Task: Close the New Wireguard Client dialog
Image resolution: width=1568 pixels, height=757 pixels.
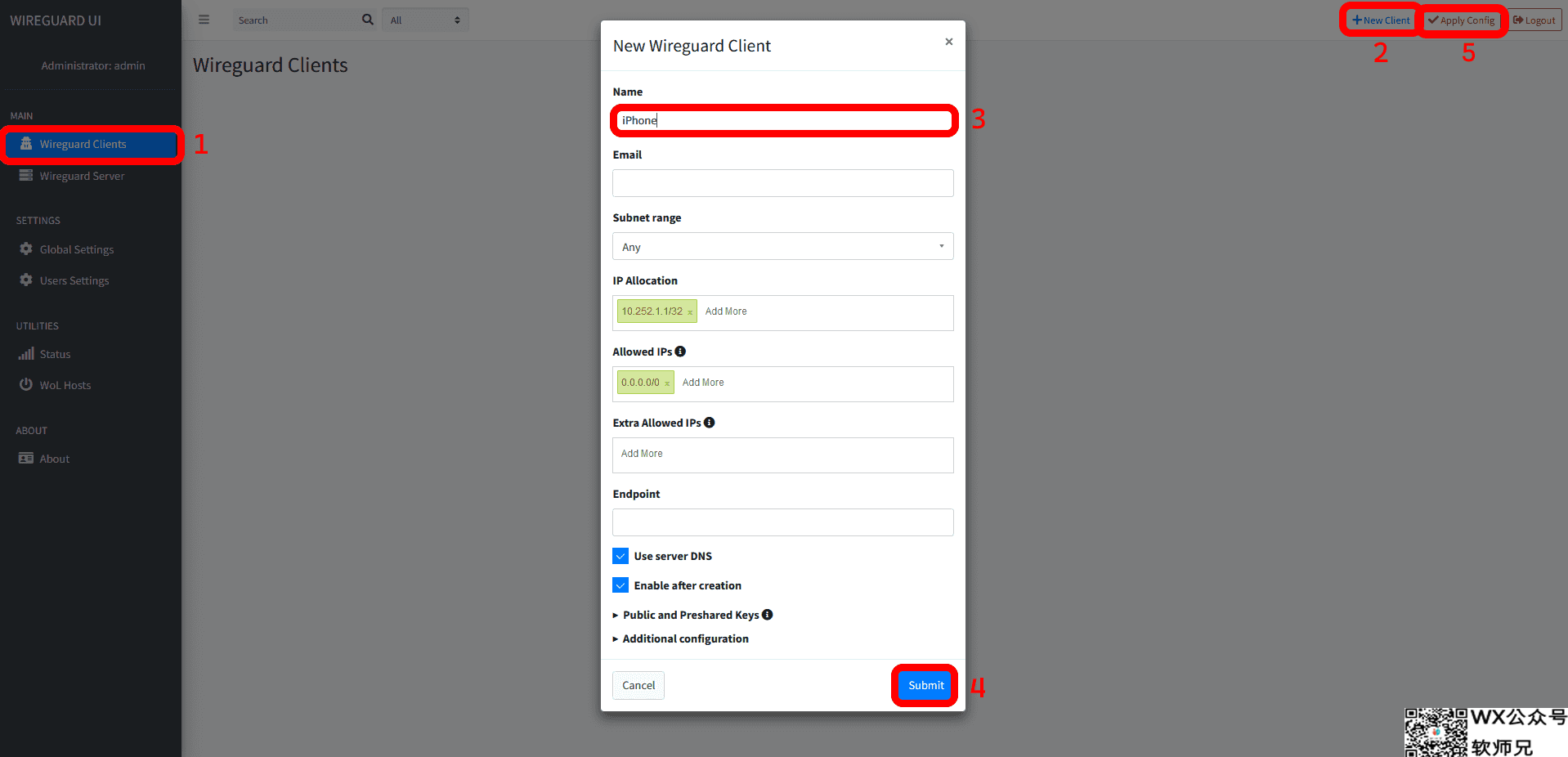Action: click(949, 42)
